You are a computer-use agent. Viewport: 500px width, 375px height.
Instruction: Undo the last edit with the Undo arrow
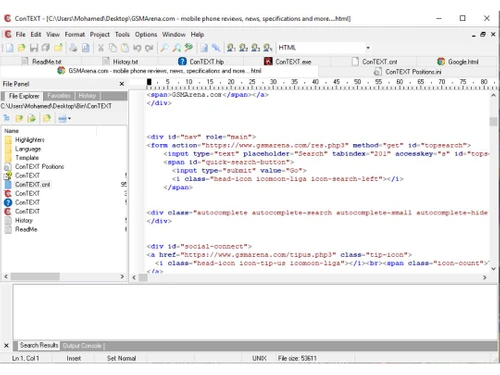pos(137,48)
